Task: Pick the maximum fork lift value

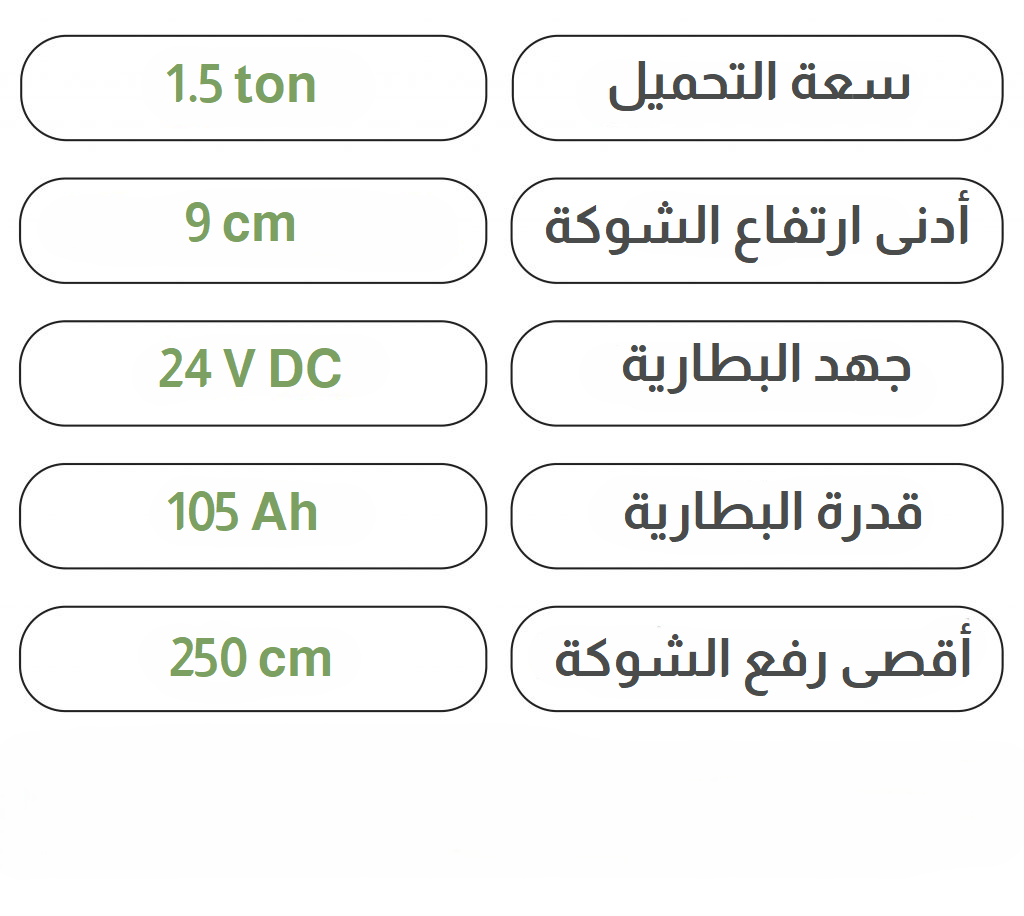Action: [x=252, y=659]
